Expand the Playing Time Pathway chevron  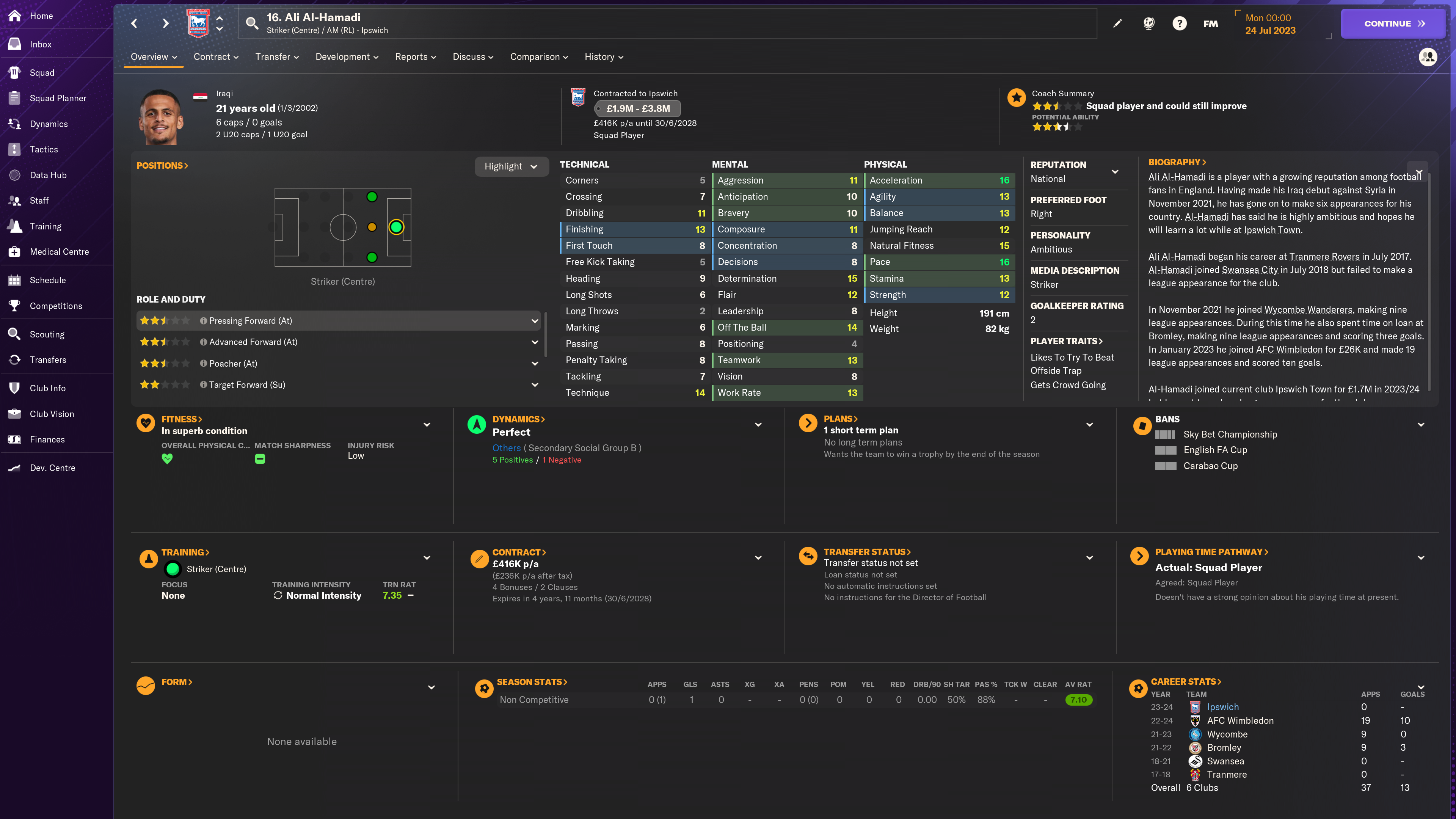tap(1421, 557)
